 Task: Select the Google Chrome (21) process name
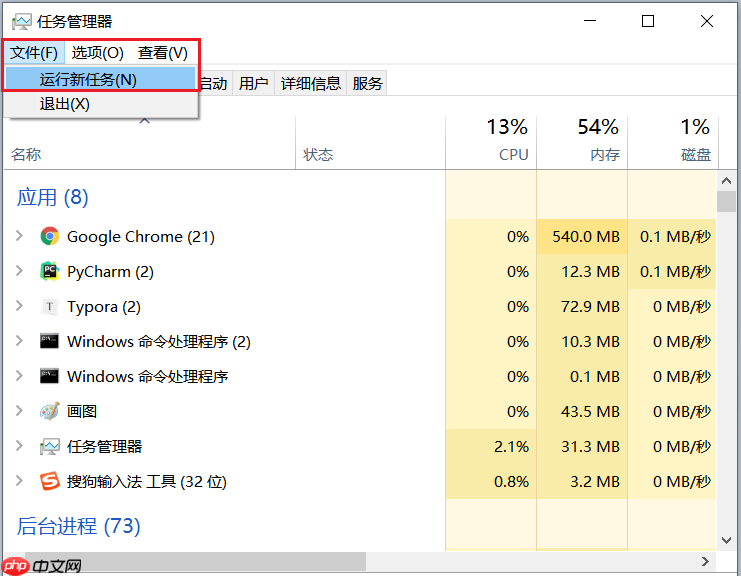coord(141,236)
